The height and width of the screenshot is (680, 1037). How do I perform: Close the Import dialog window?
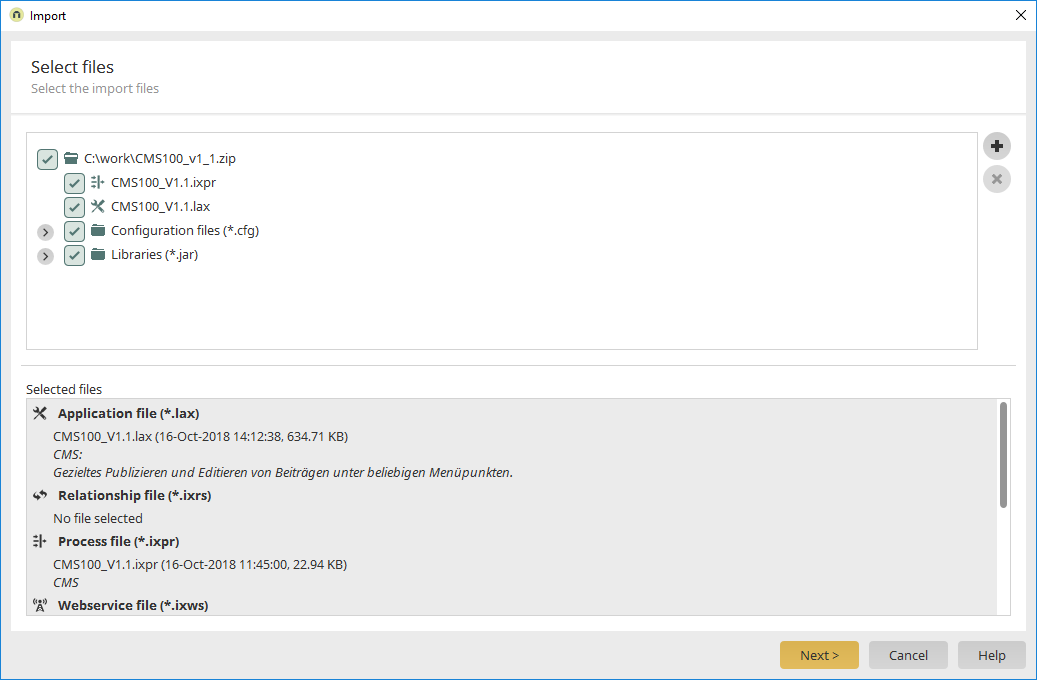(1020, 15)
